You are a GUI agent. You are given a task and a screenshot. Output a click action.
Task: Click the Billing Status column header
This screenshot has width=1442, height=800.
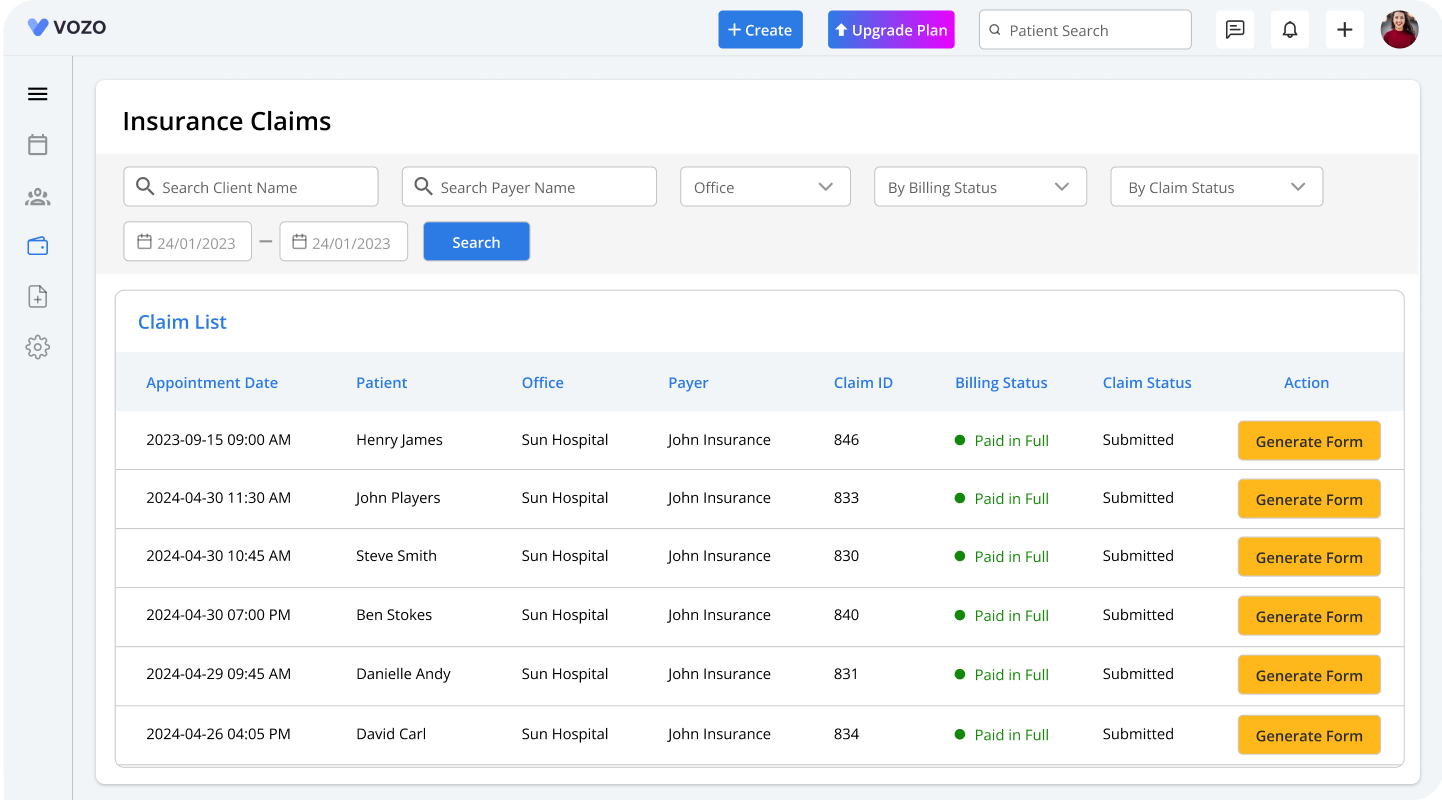pyautogui.click(x=1001, y=383)
